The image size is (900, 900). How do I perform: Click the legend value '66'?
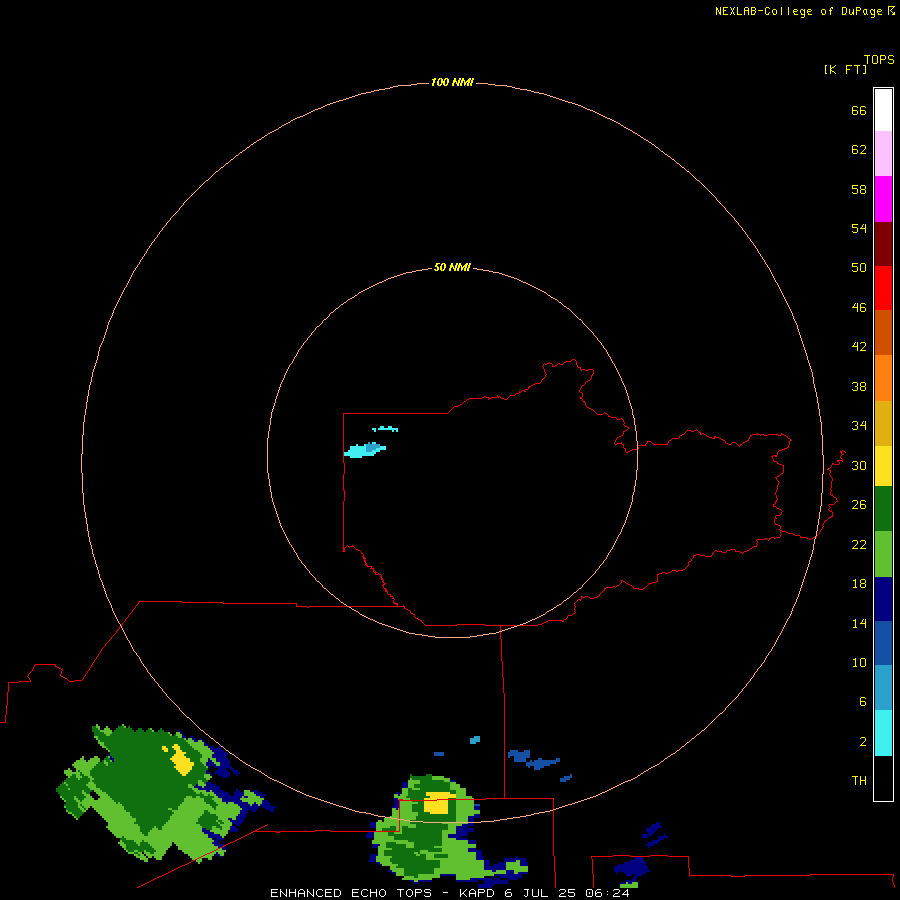click(x=859, y=111)
